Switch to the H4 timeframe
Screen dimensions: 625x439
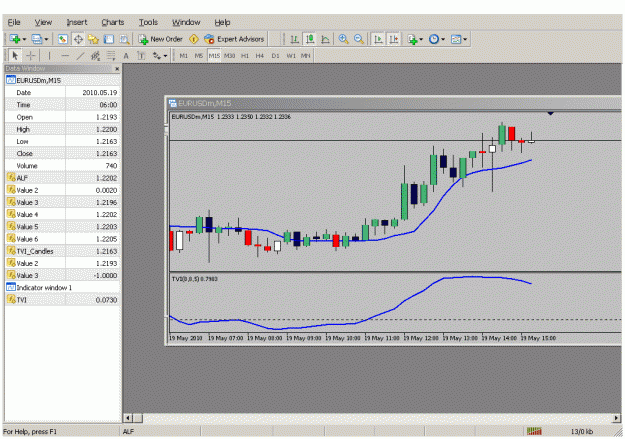tap(259, 56)
